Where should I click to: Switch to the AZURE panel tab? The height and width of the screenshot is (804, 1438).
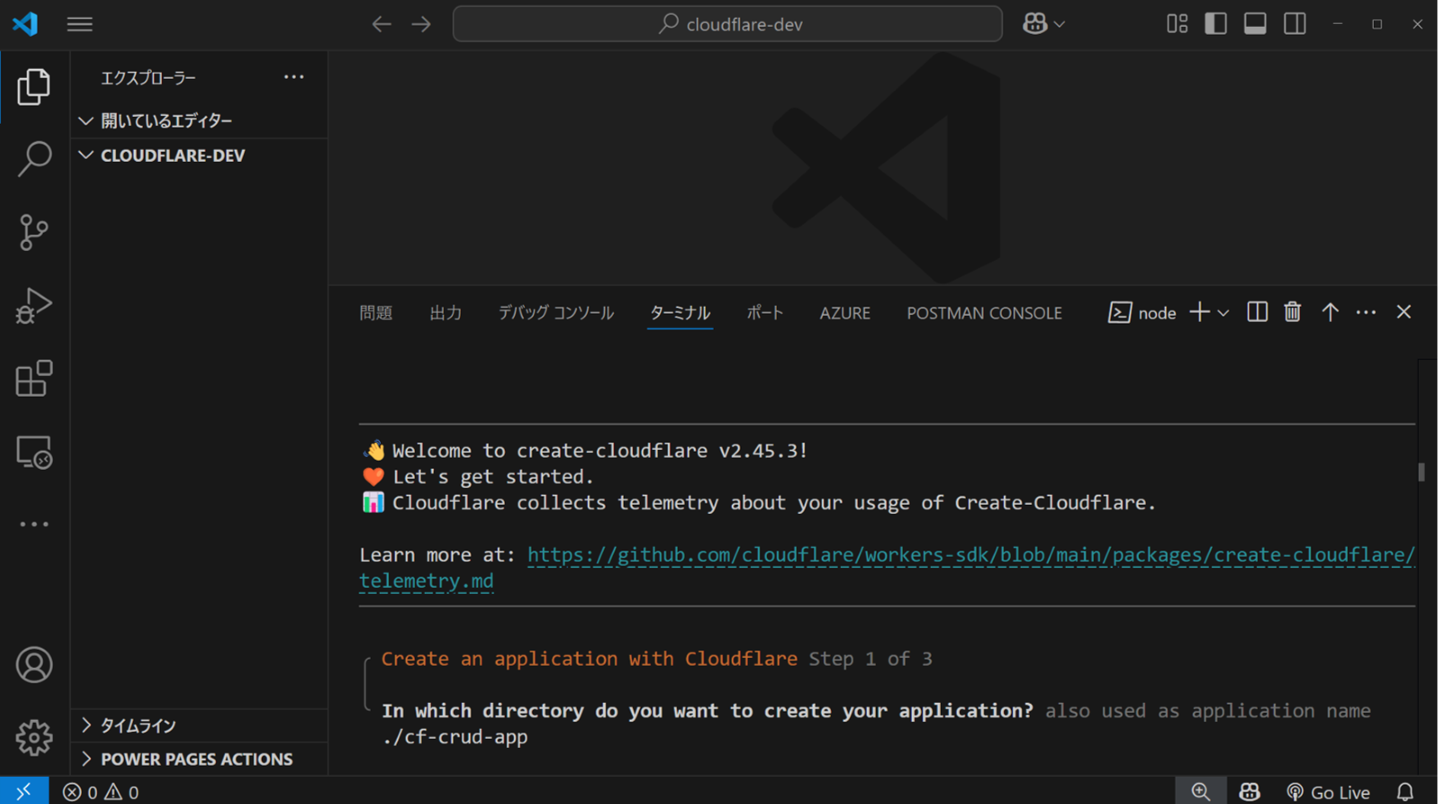(845, 313)
